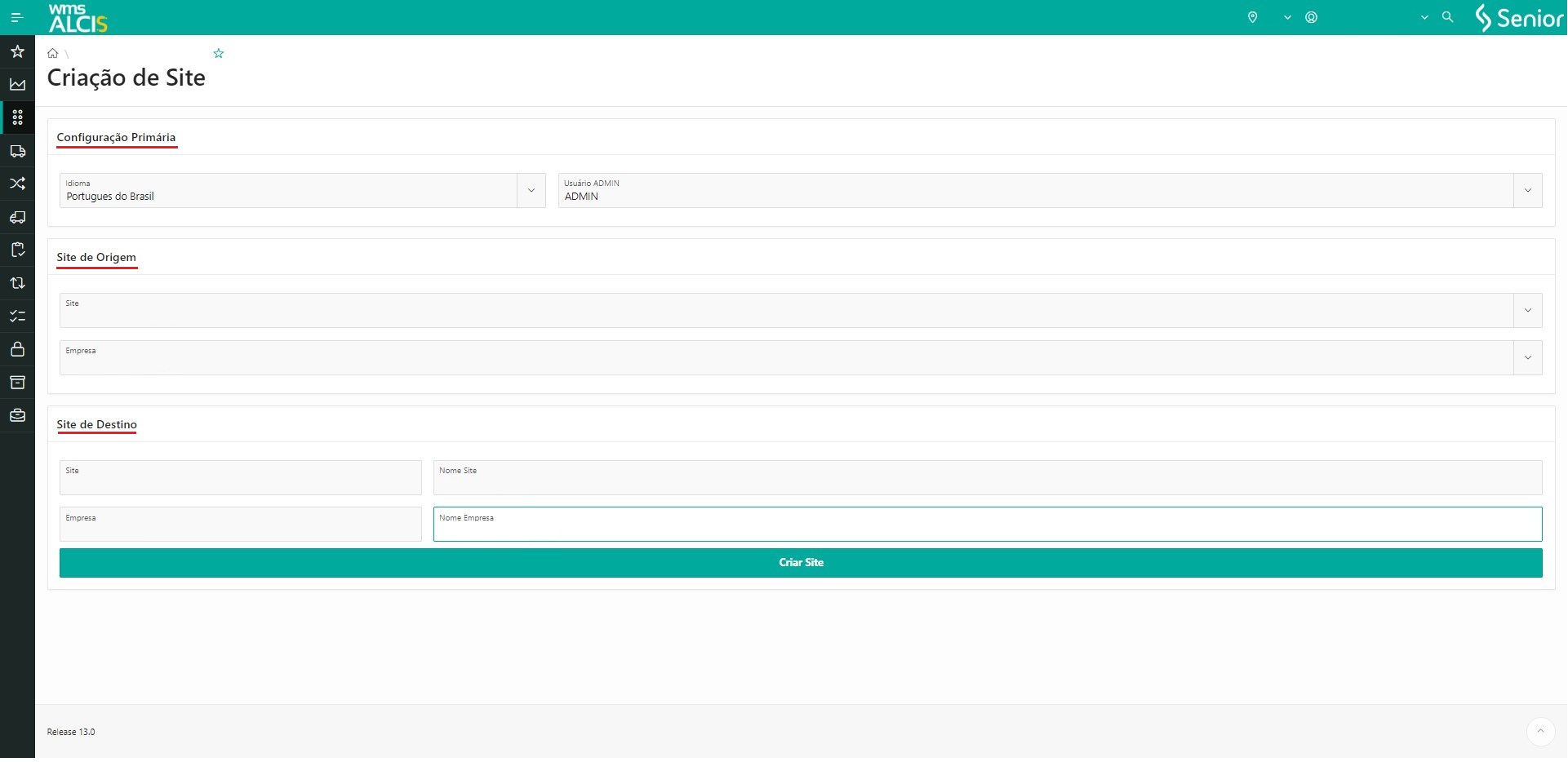
Task: Click the Criação de Site page title
Action: click(127, 78)
